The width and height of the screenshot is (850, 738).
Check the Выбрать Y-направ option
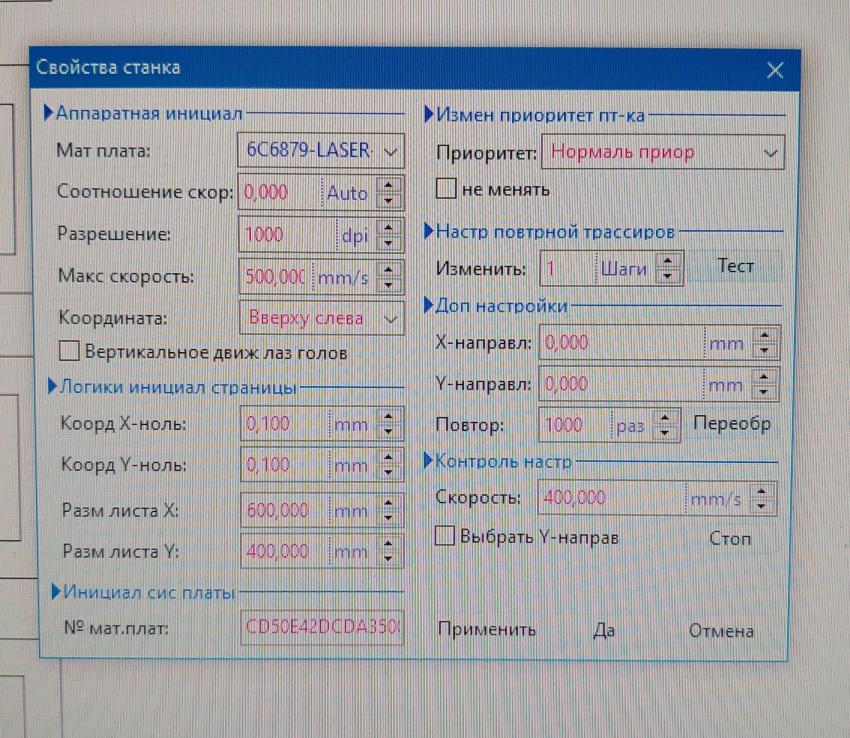[446, 537]
